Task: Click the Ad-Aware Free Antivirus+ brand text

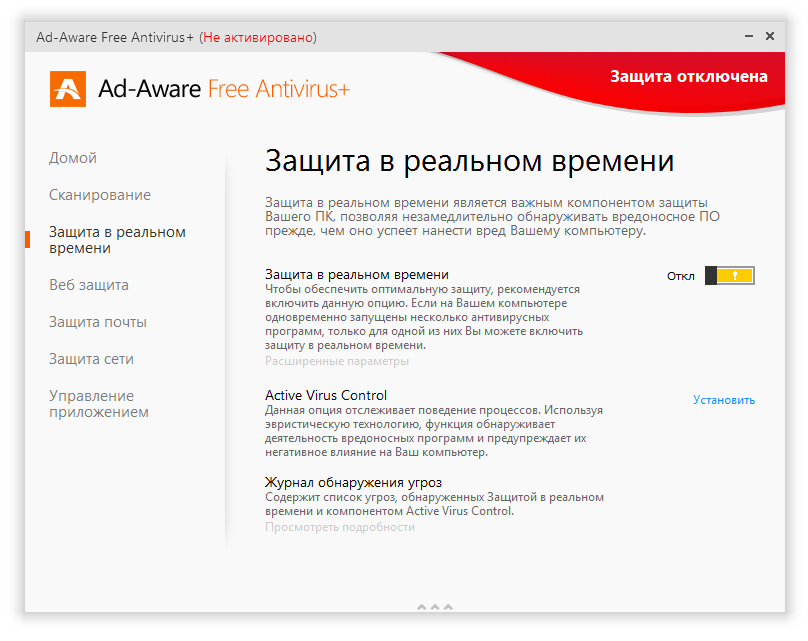Action: point(224,89)
